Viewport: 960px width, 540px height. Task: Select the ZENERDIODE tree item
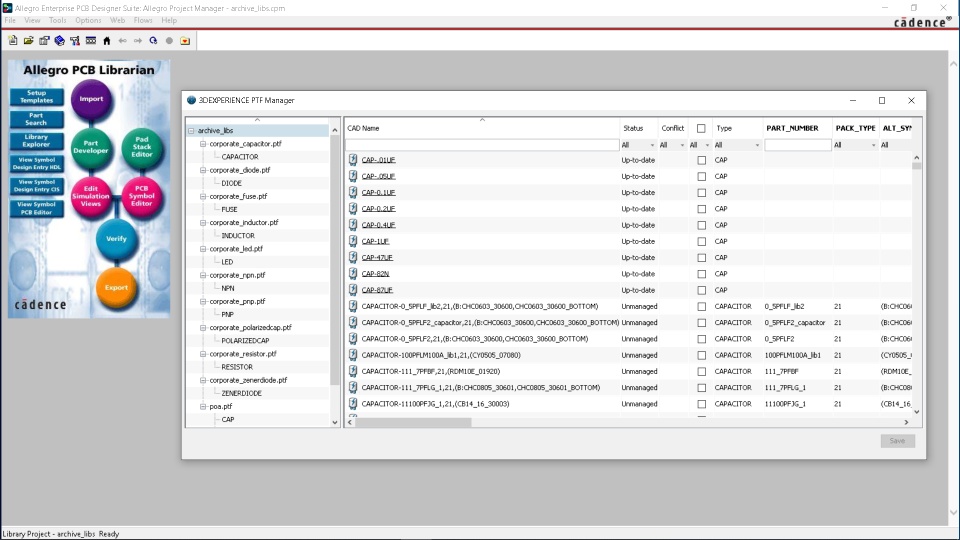pos(241,393)
